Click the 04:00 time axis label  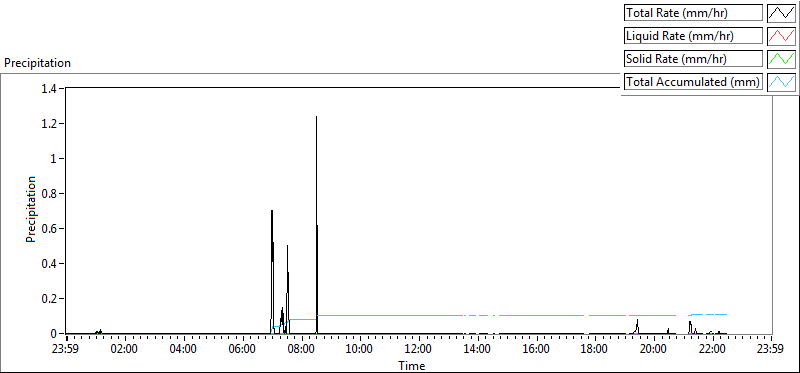pos(184,350)
